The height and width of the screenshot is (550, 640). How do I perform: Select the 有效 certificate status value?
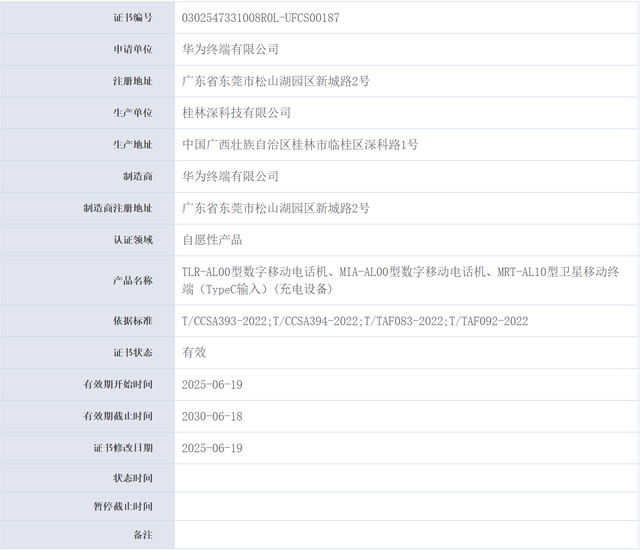pos(194,353)
